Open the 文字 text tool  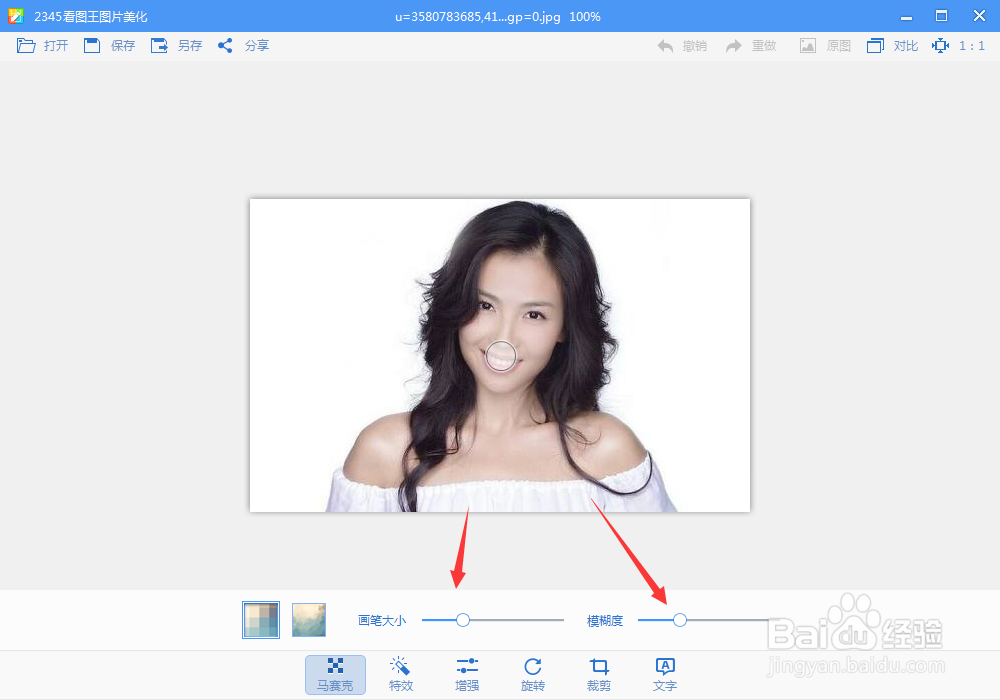click(665, 674)
